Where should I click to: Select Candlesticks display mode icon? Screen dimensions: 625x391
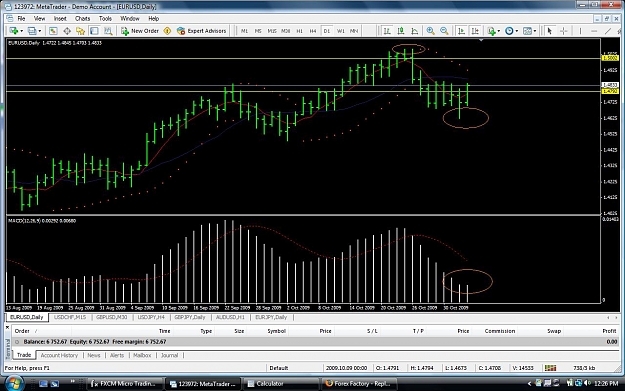(x=401, y=31)
